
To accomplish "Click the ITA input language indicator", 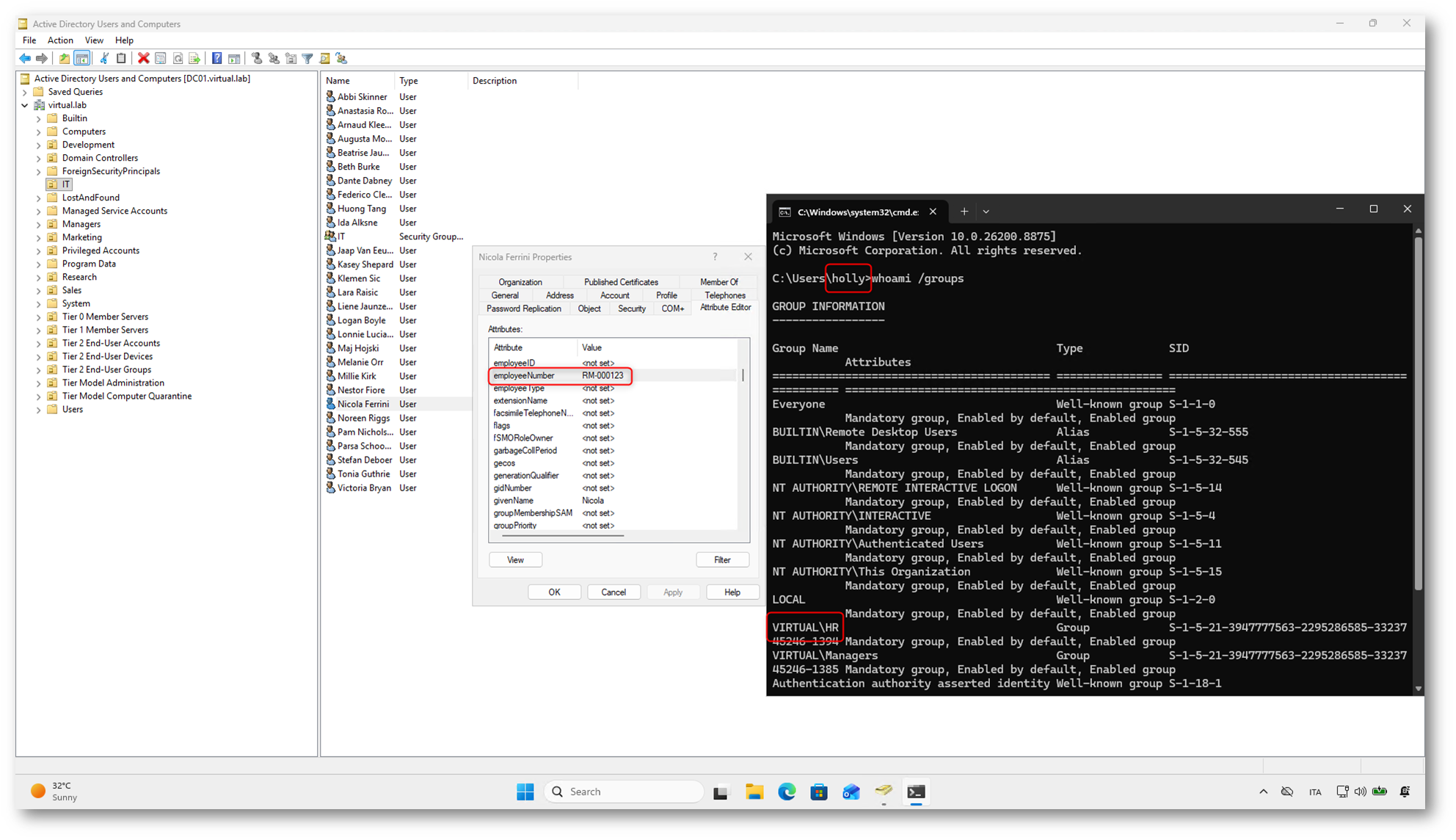I will [1314, 792].
